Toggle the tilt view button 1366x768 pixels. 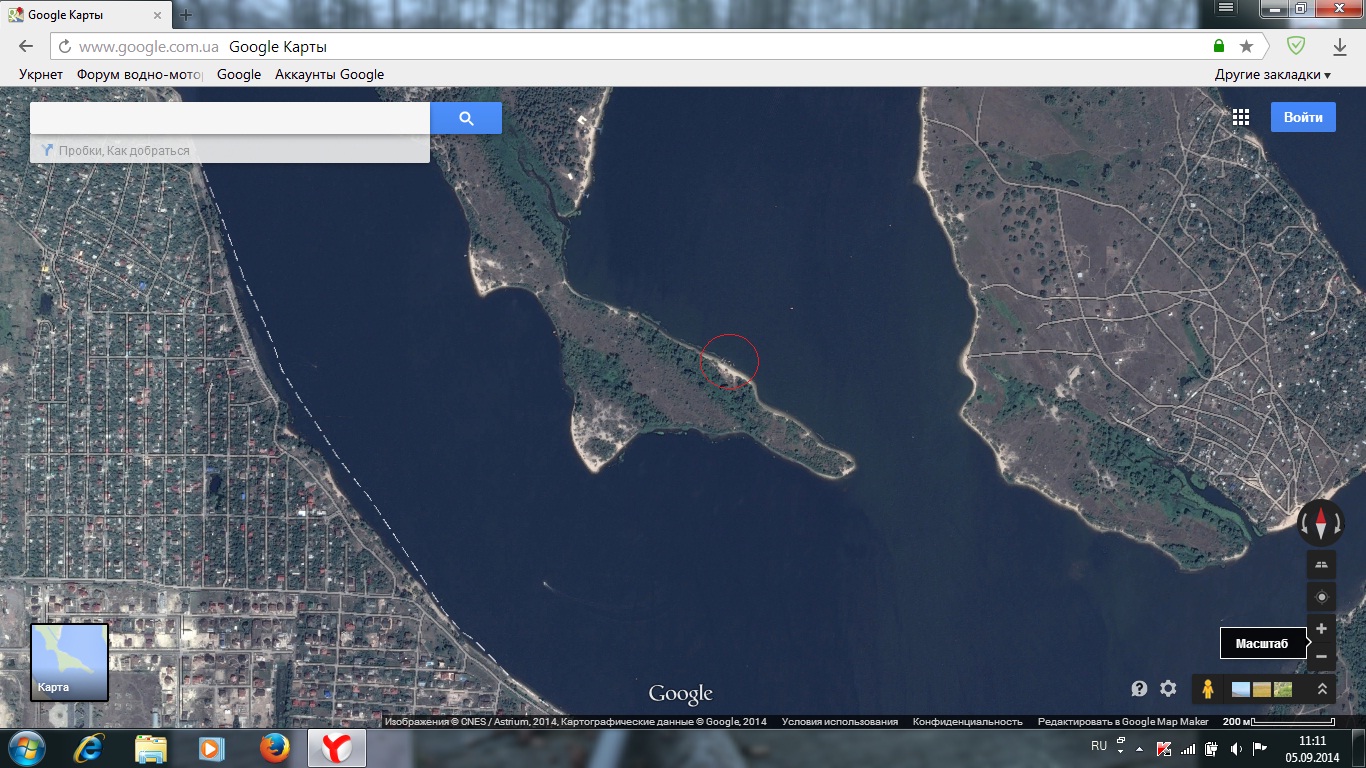1321,564
